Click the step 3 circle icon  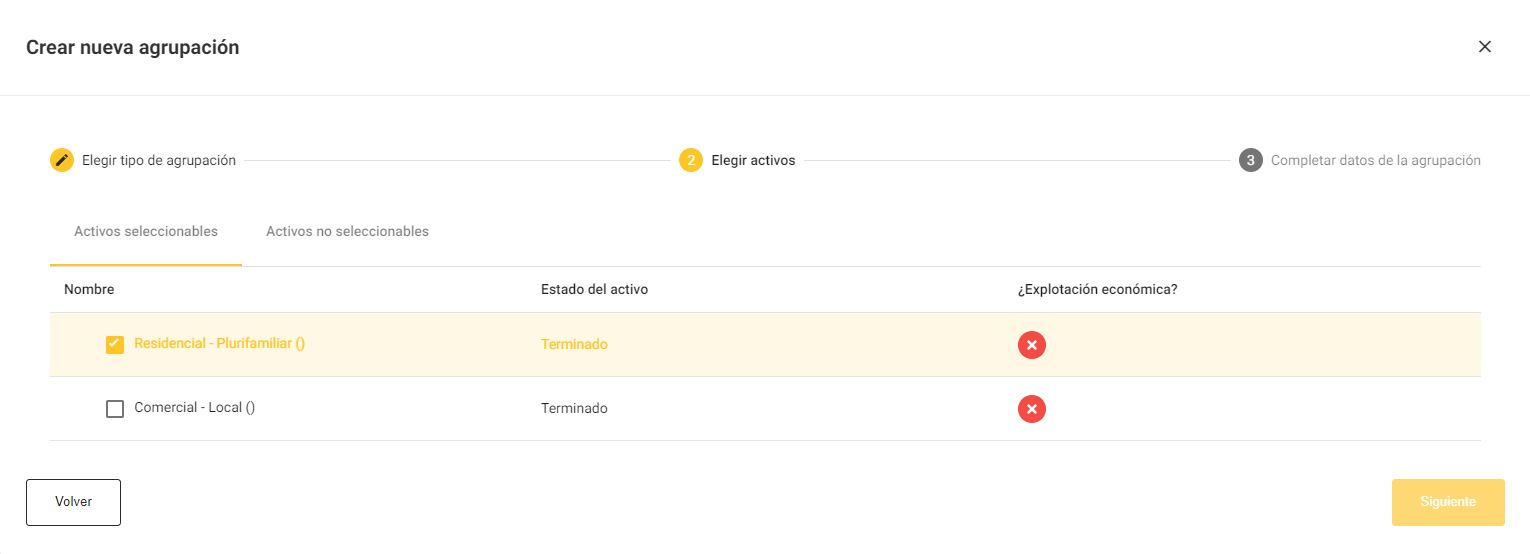click(x=1251, y=160)
